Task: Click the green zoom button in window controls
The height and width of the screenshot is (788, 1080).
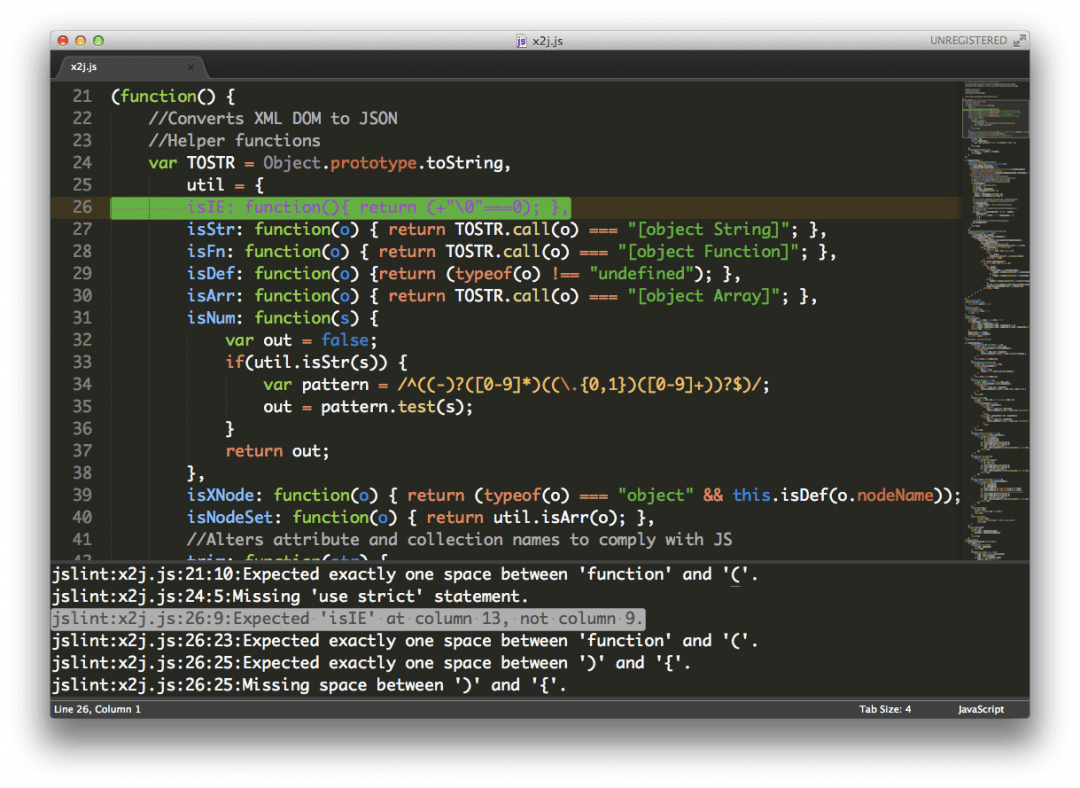Action: click(x=96, y=41)
